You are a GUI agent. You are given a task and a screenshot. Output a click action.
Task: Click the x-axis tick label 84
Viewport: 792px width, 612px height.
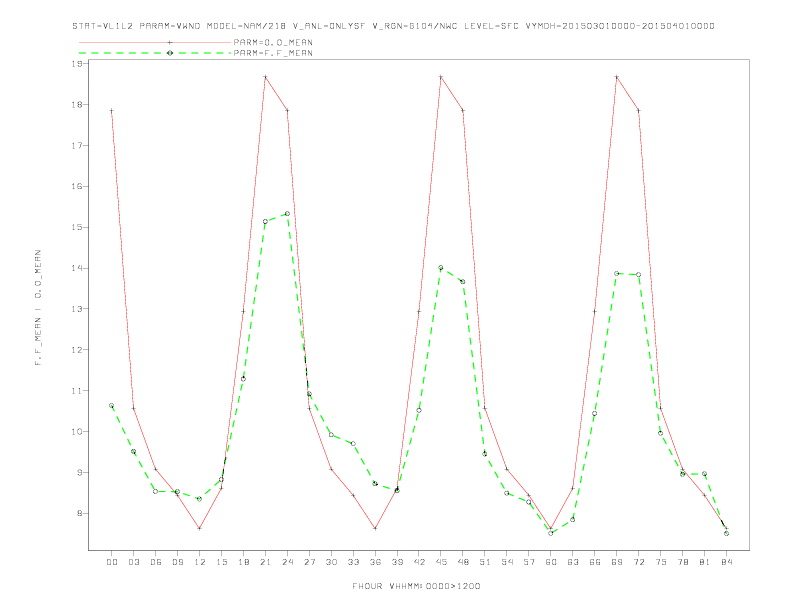(726, 562)
